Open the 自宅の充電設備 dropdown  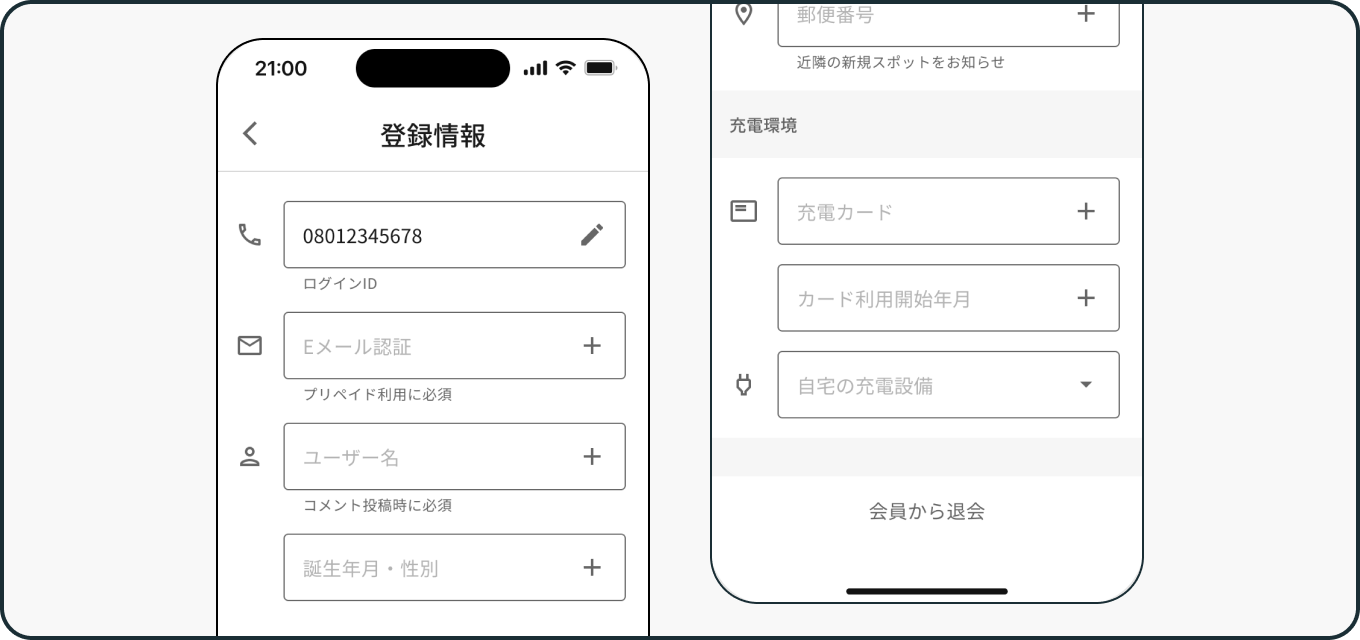pos(948,385)
